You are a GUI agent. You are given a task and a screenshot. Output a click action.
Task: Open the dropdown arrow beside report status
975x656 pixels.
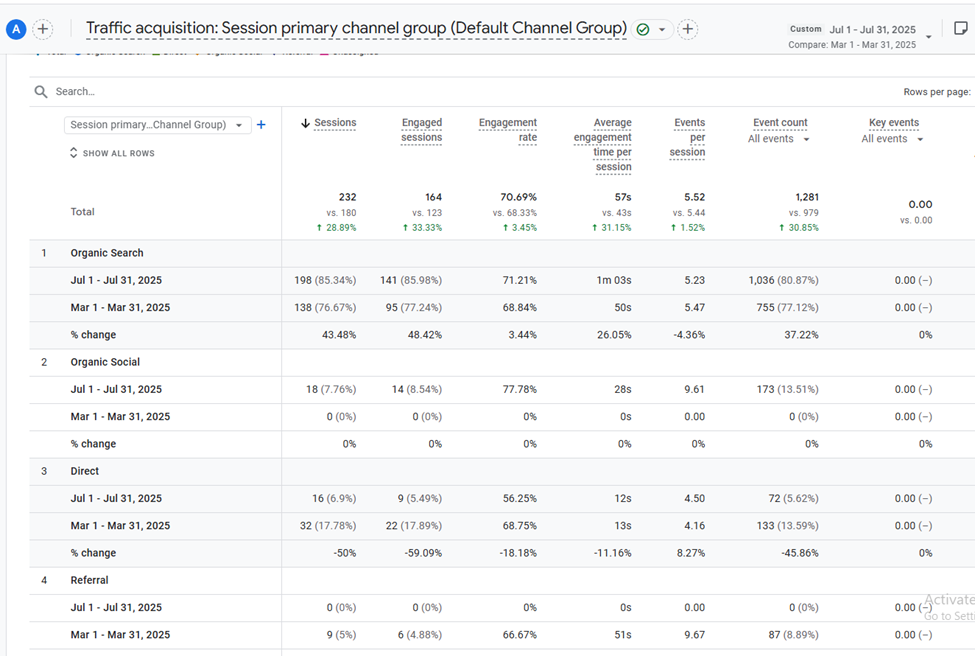pyautogui.click(x=664, y=29)
